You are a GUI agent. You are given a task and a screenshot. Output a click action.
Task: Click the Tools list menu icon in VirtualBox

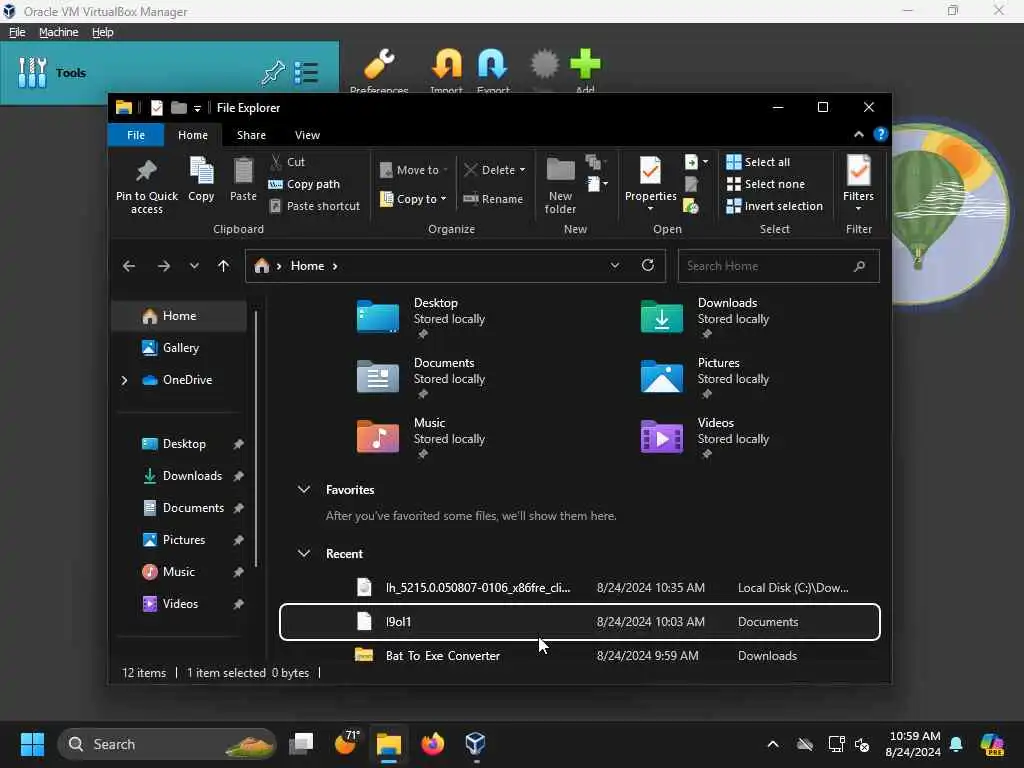(x=306, y=73)
